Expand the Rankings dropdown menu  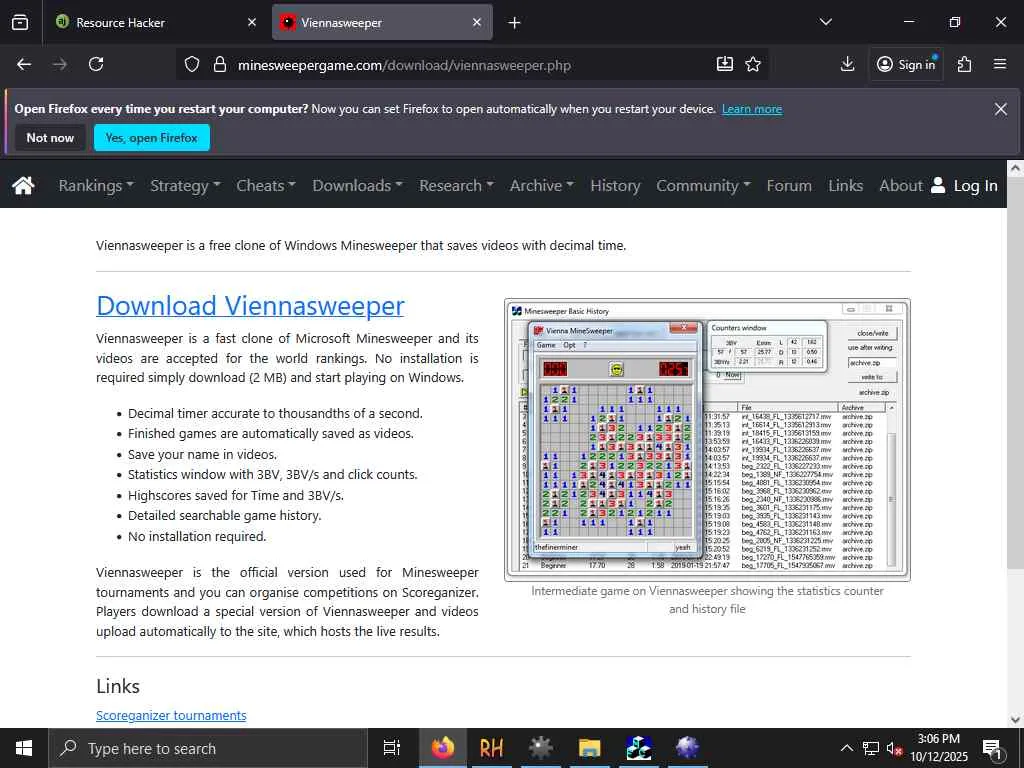tap(96, 185)
